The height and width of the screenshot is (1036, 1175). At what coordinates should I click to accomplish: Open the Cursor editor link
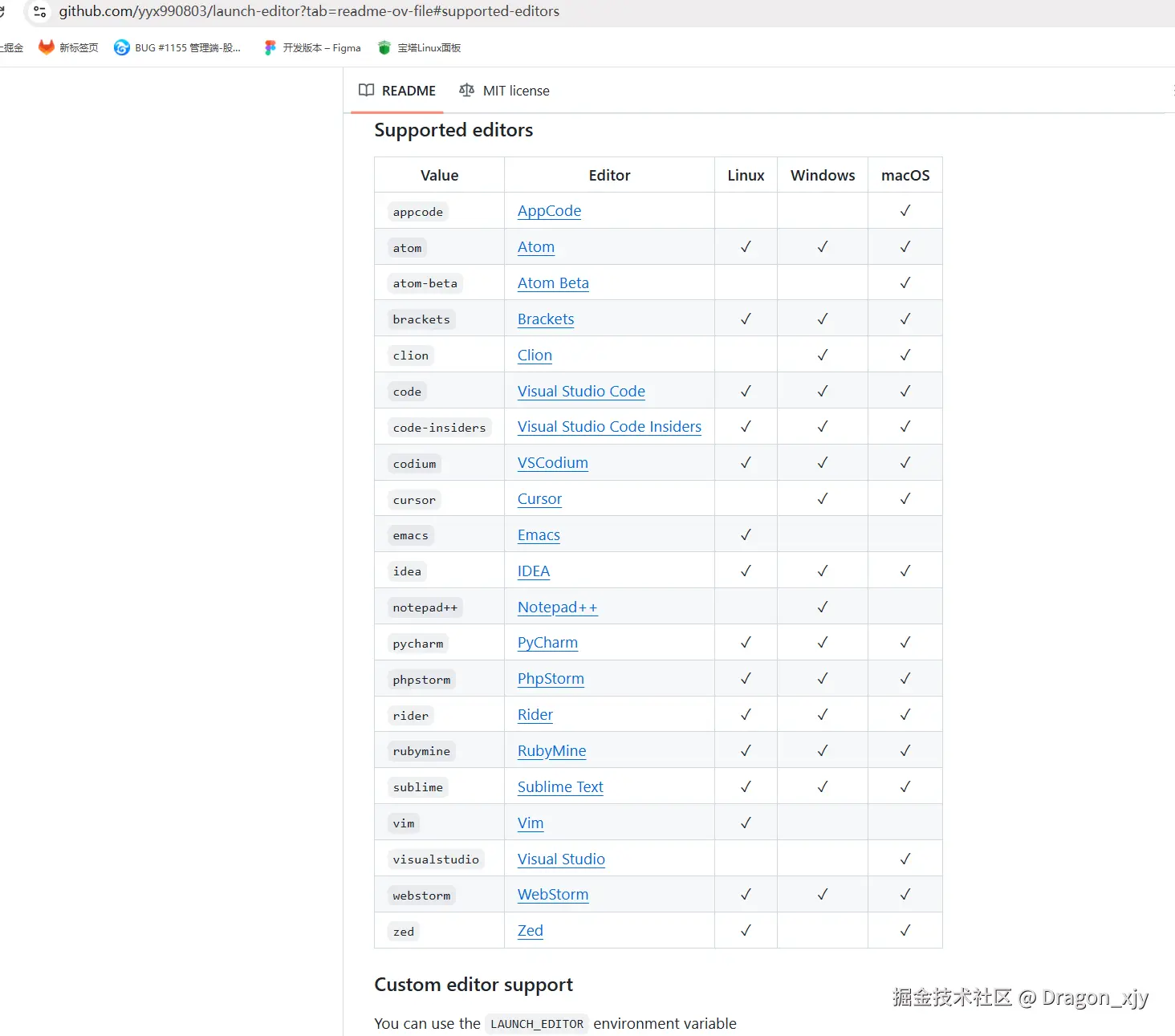(539, 499)
